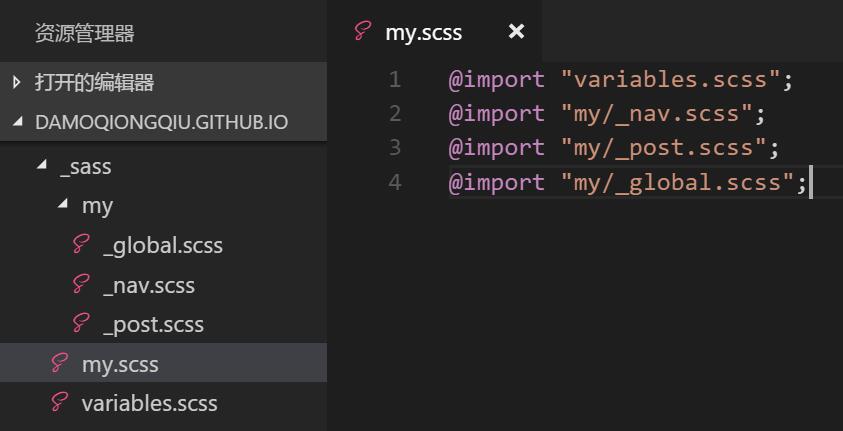
Task: Close the my.scss editor tab
Action: (x=516, y=32)
